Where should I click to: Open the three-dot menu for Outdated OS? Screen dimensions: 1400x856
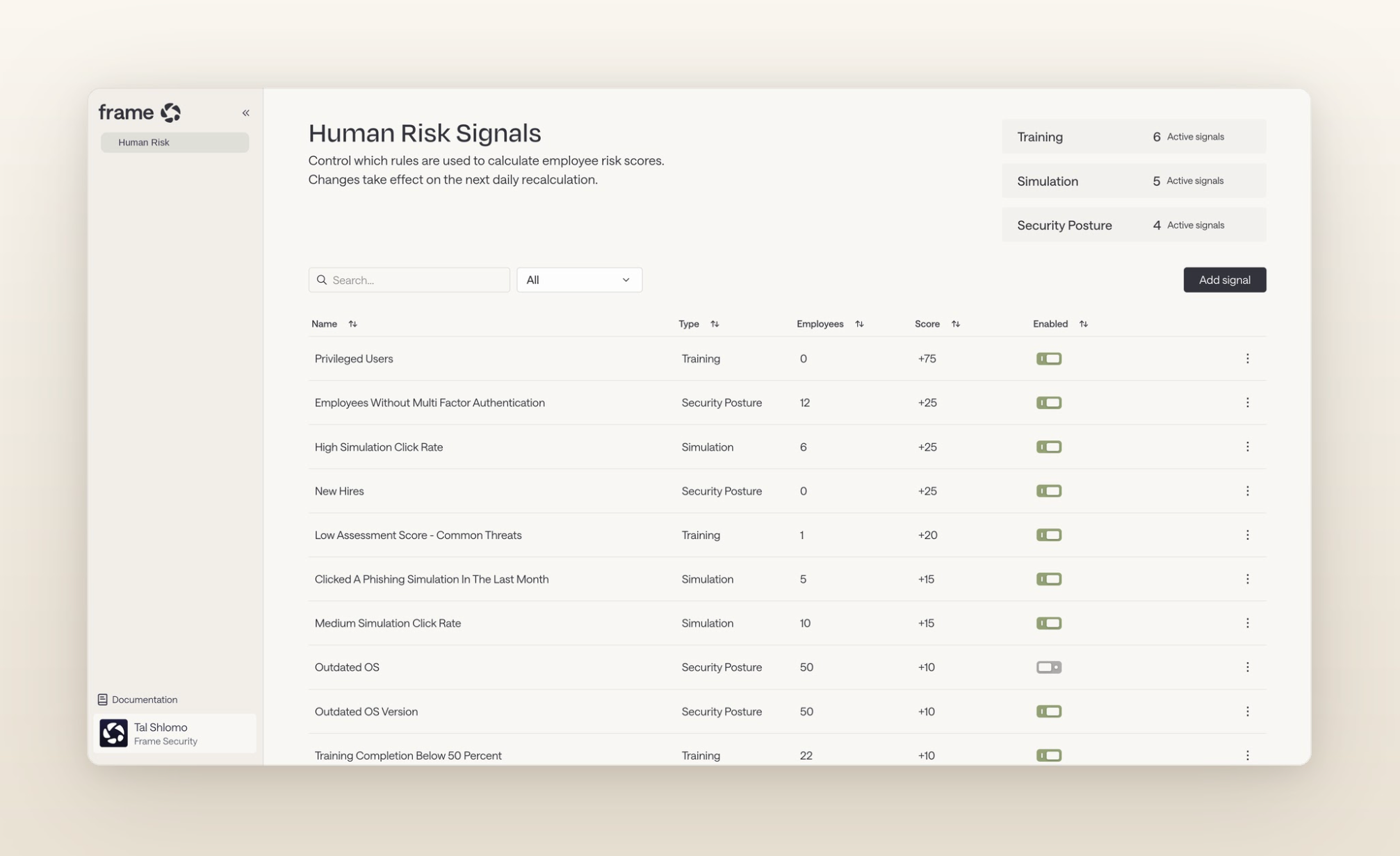click(x=1247, y=668)
